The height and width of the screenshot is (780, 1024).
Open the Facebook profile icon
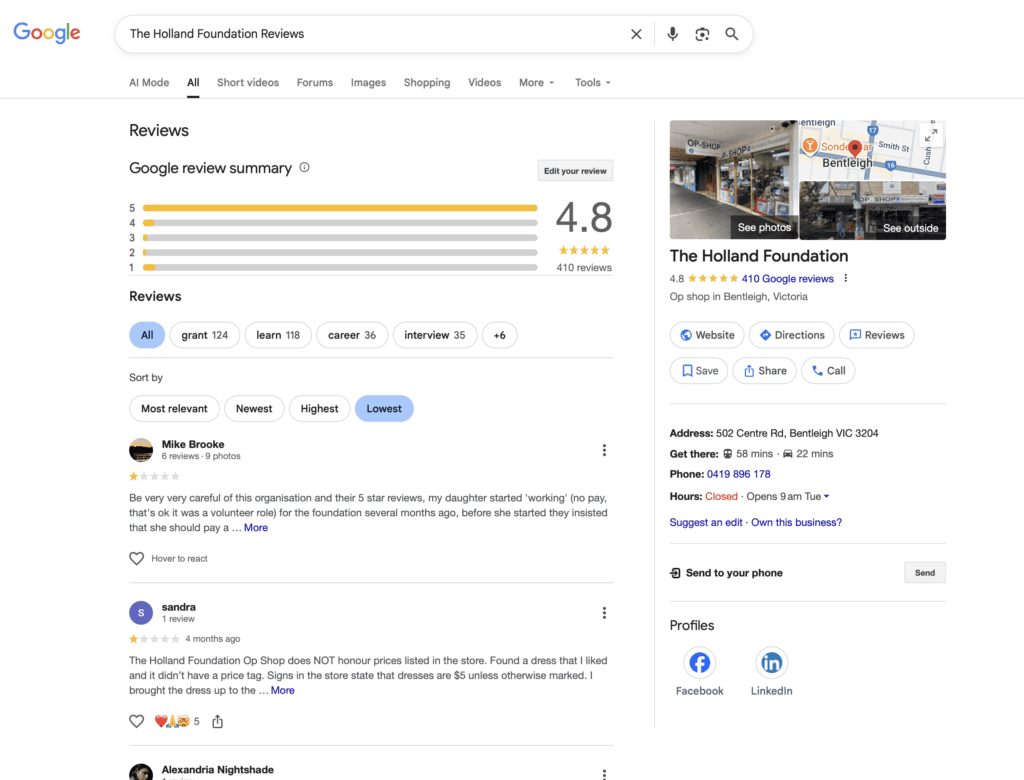pos(699,663)
